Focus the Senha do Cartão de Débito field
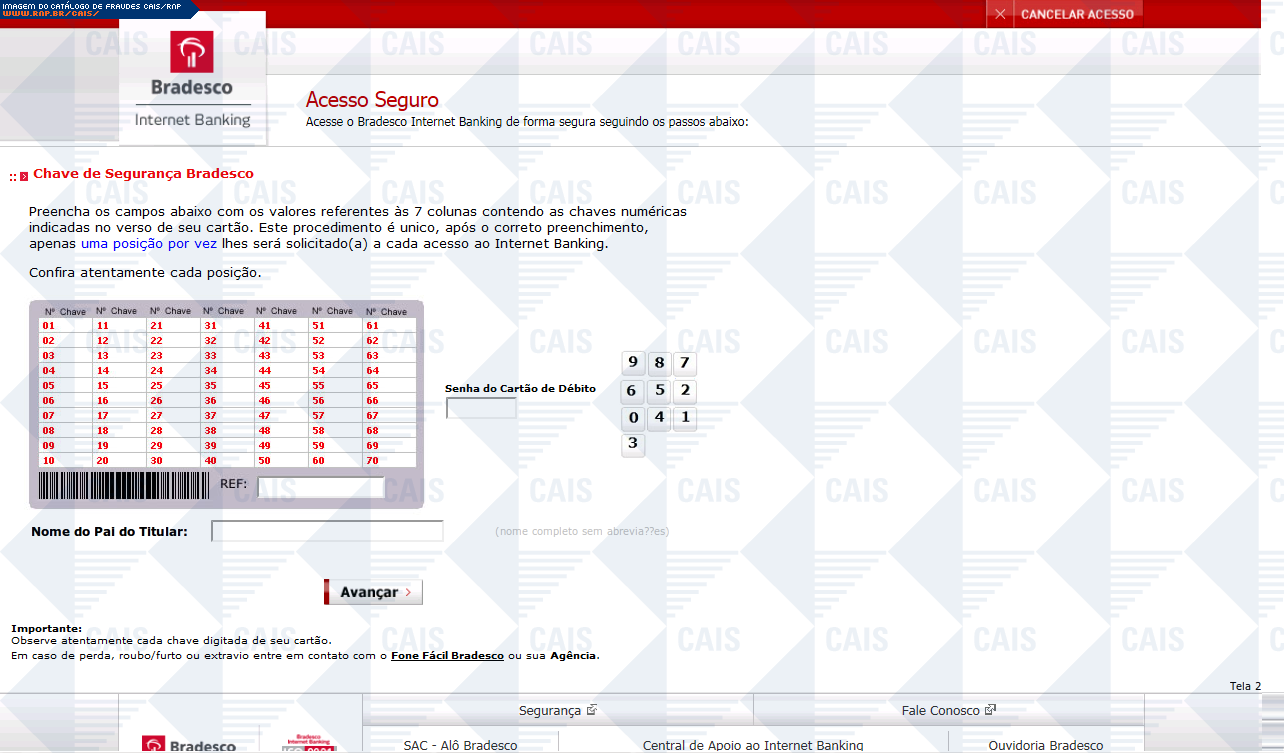 tap(481, 408)
